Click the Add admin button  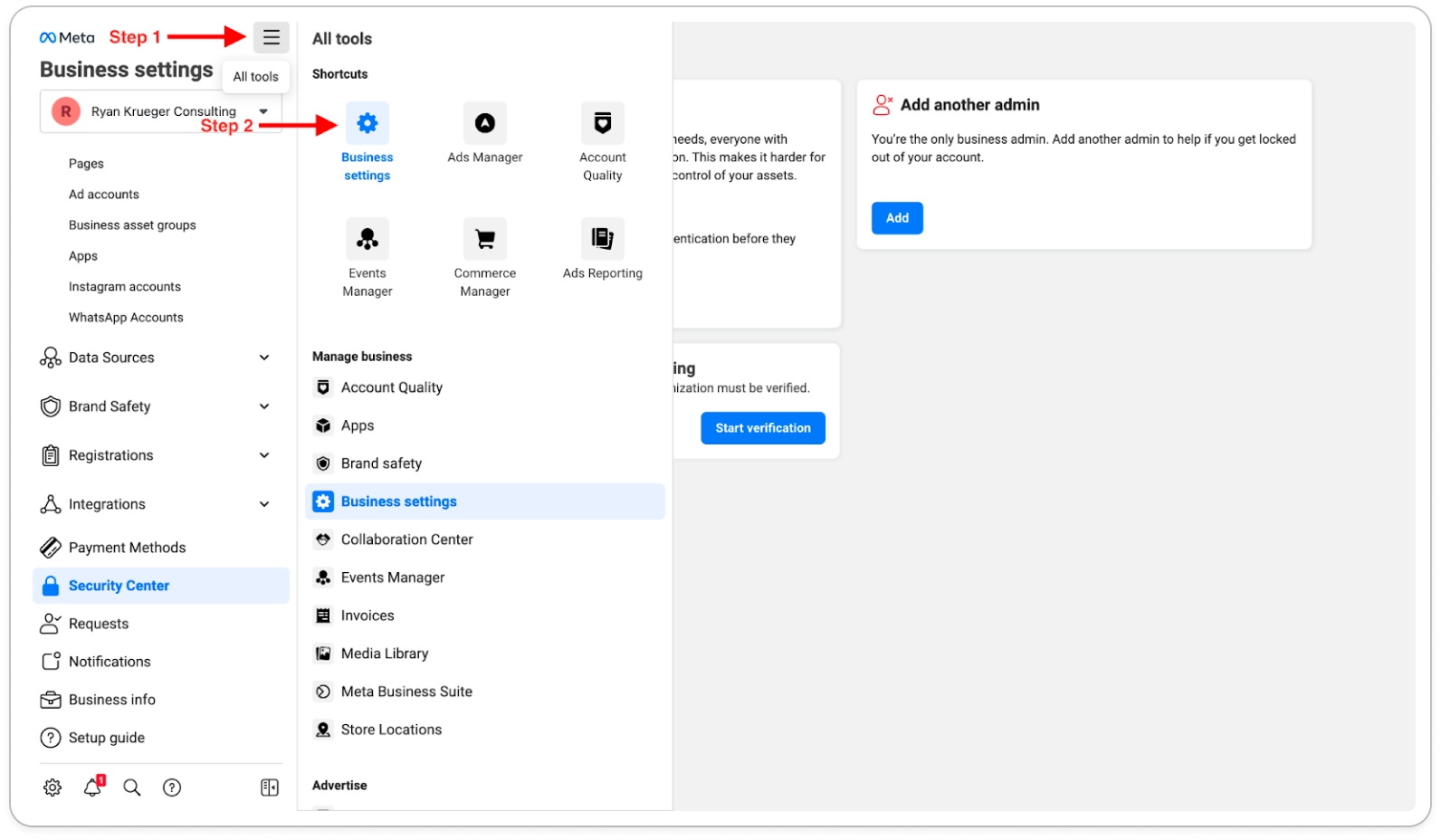click(x=896, y=218)
